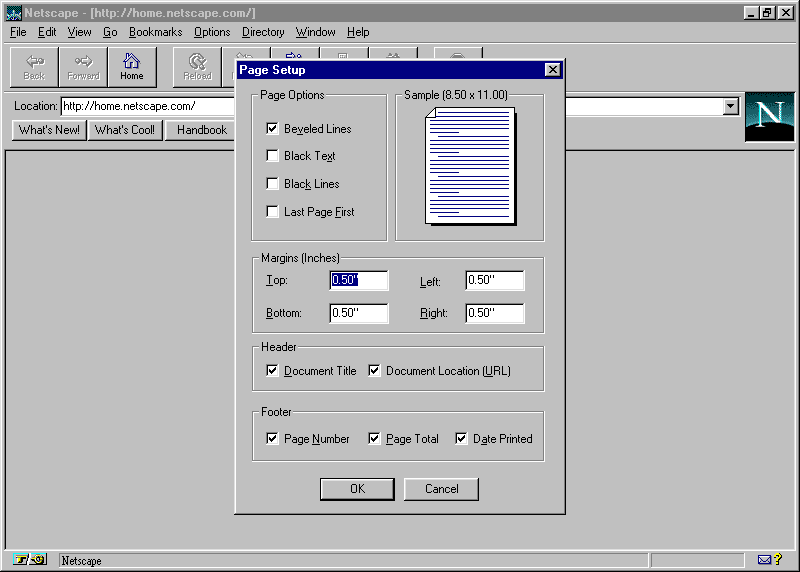This screenshot has width=800, height=572.
Task: Click OK in Page Setup dialog
Action: 357,489
